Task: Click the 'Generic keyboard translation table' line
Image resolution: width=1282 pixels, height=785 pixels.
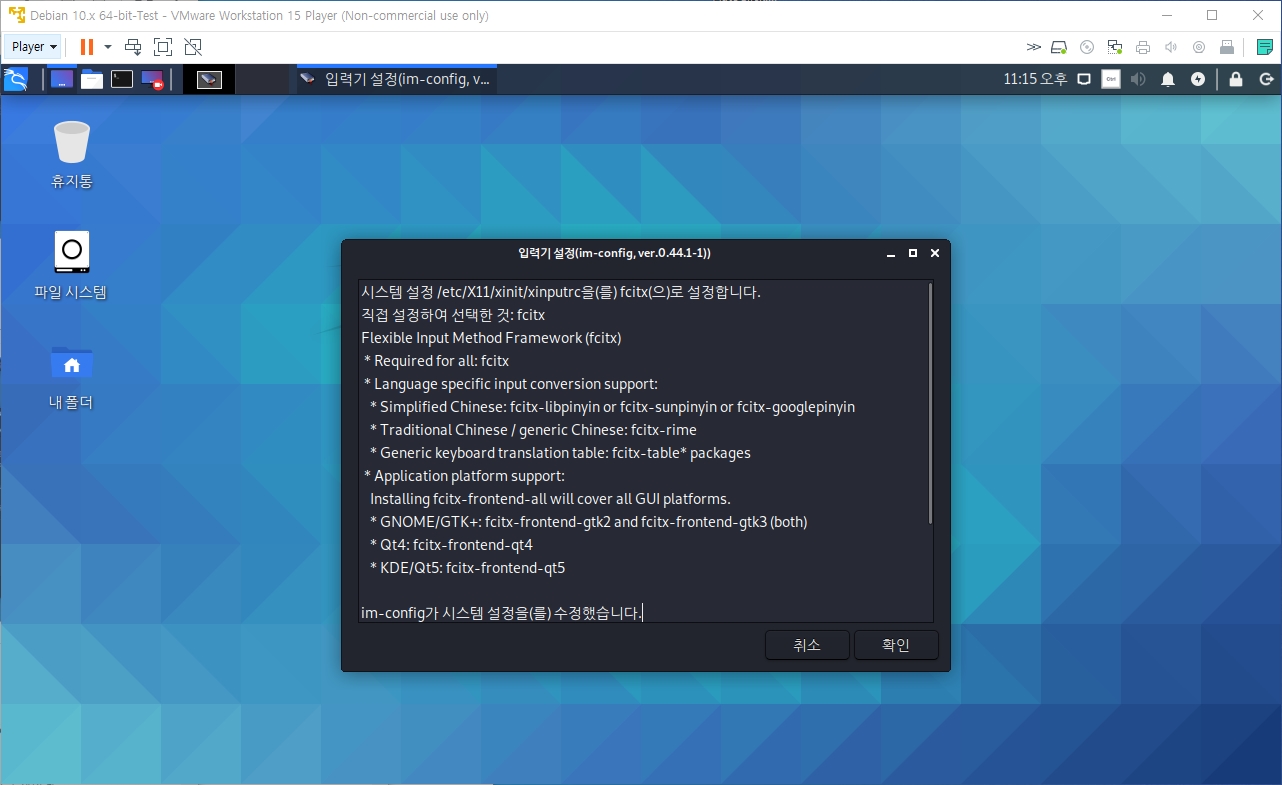Action: (560, 453)
